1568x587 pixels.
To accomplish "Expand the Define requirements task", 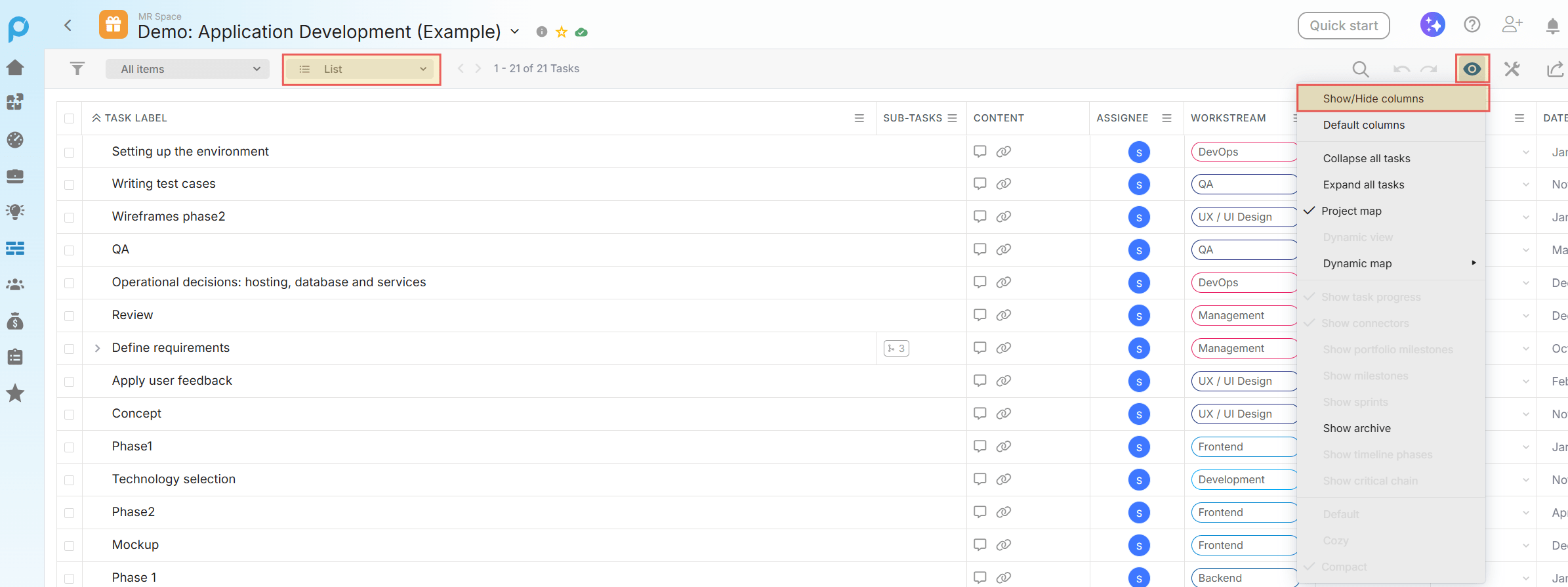I will pos(97,348).
